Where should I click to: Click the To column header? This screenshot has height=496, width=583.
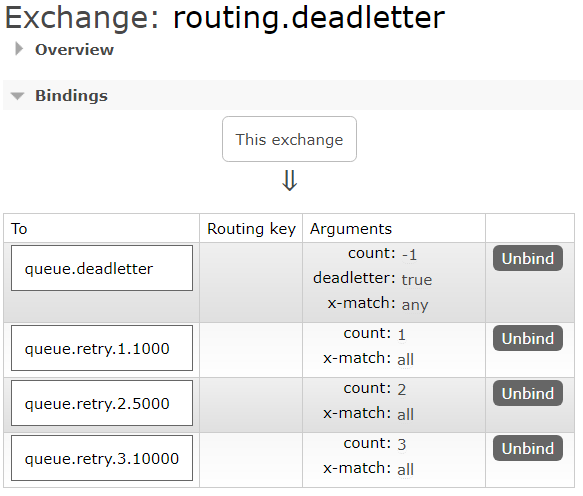19,229
